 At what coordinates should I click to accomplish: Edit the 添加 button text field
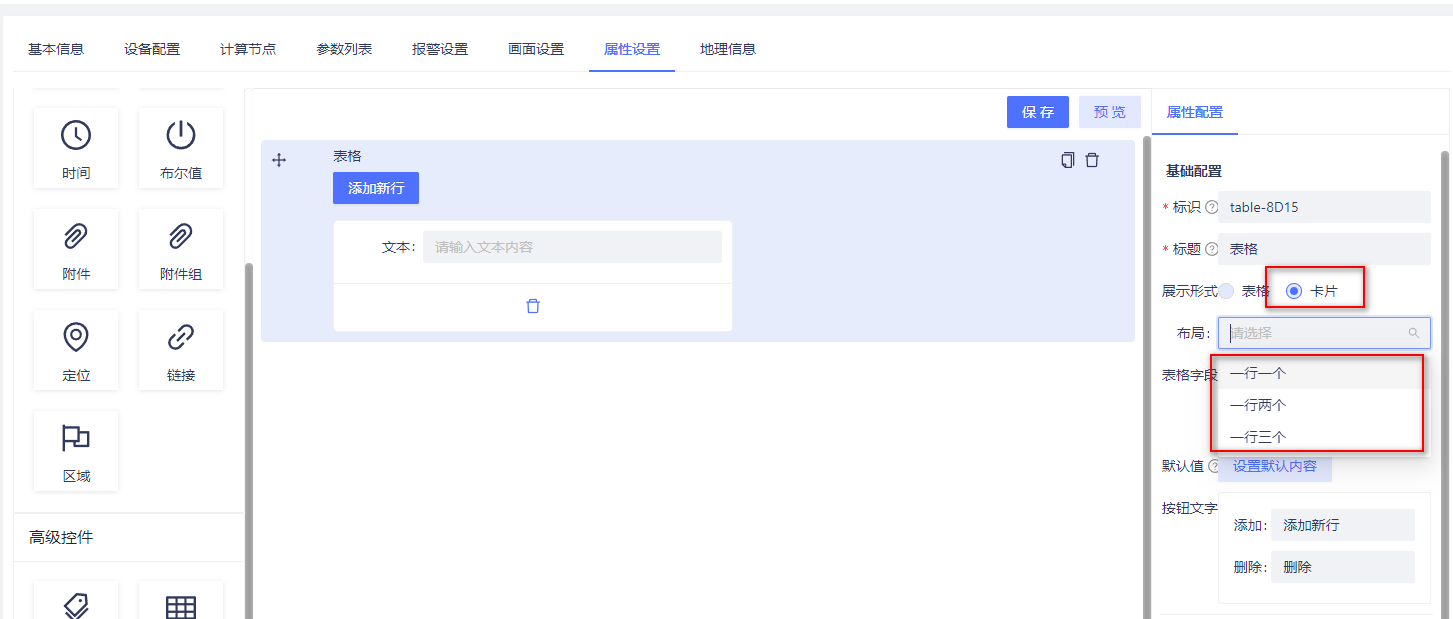[1343, 525]
